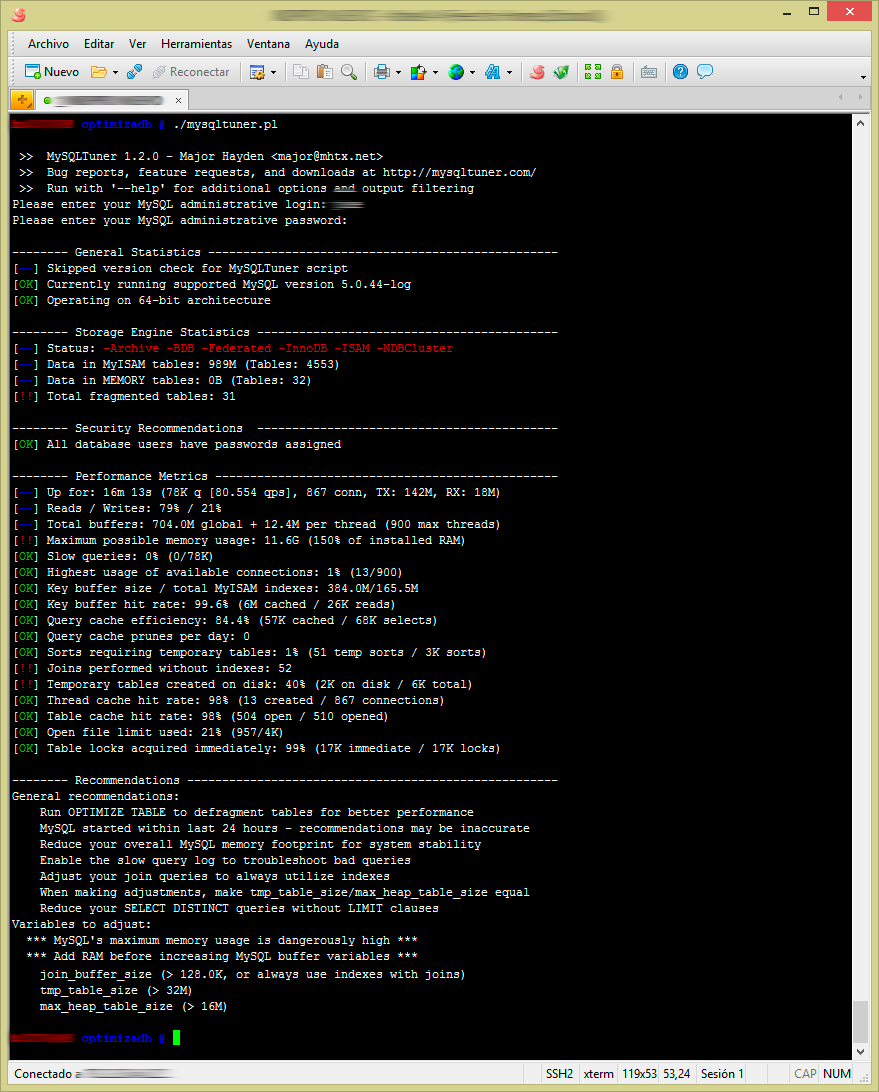This screenshot has height=1092, width=879.
Task: Click the tab scroll left arrow
Action: point(841,97)
